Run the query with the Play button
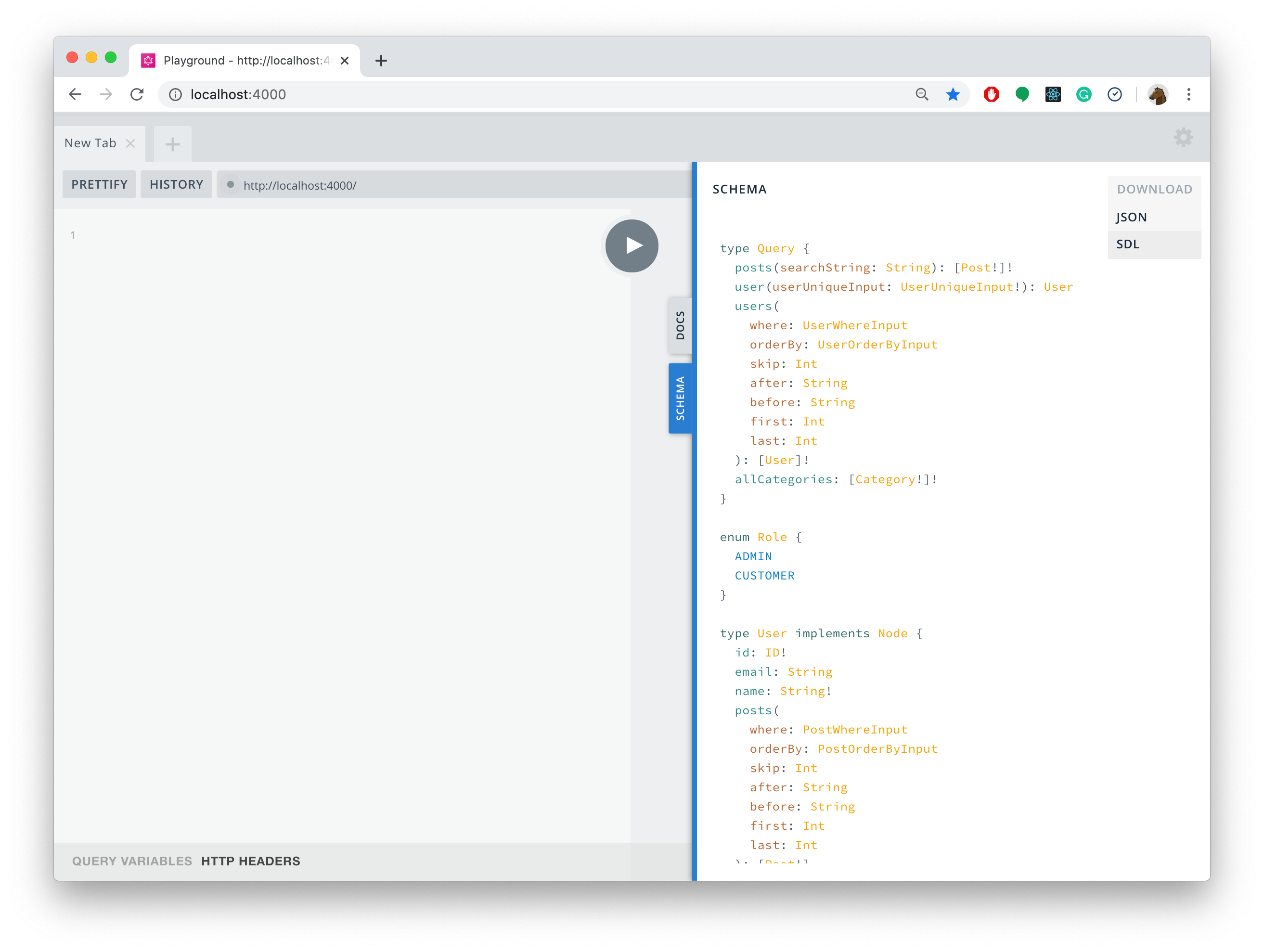The height and width of the screenshot is (952, 1264). tap(631, 245)
